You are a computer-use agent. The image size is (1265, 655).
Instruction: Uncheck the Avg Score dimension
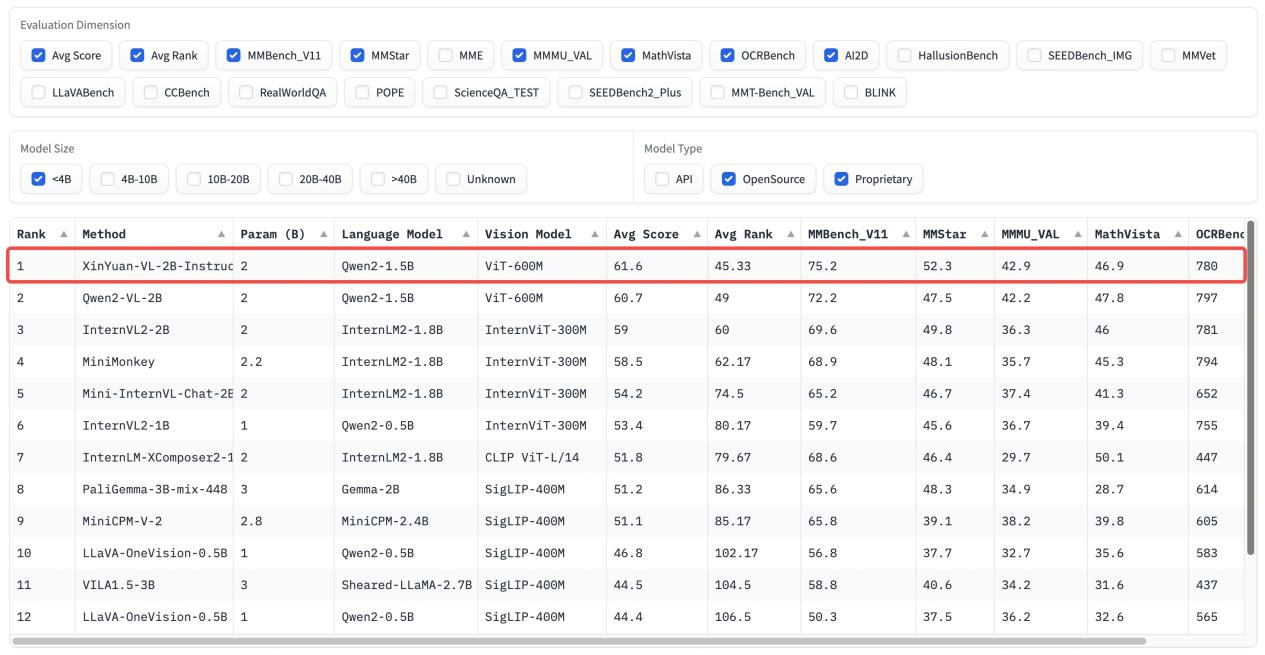coord(38,55)
